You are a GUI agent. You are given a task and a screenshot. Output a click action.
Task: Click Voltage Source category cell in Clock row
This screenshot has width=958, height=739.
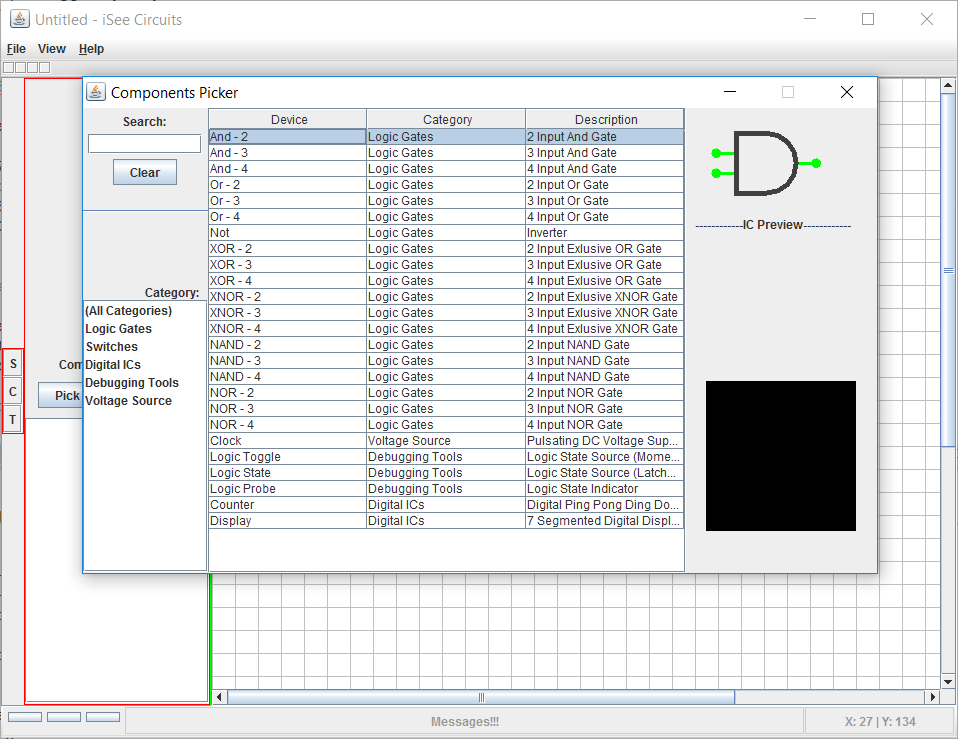[x=446, y=441]
